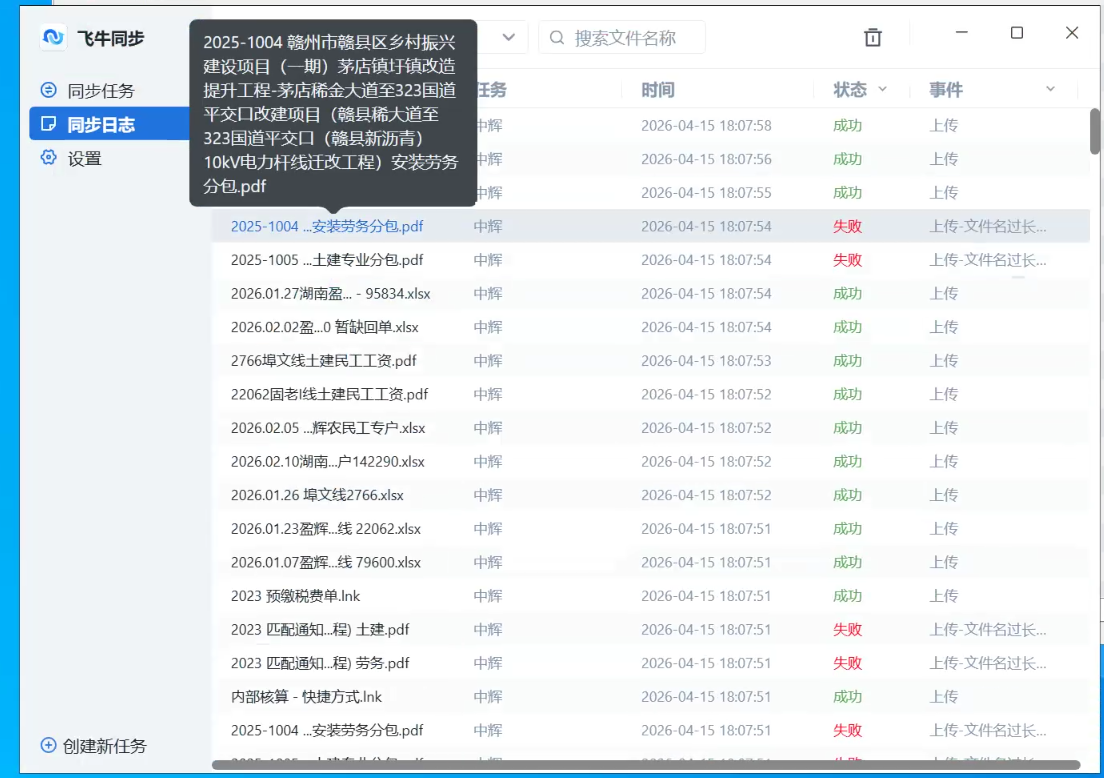Select 2026.02.02盈...0 暂缺回单.xlsx
The width and height of the screenshot is (1104, 778).
point(651,327)
